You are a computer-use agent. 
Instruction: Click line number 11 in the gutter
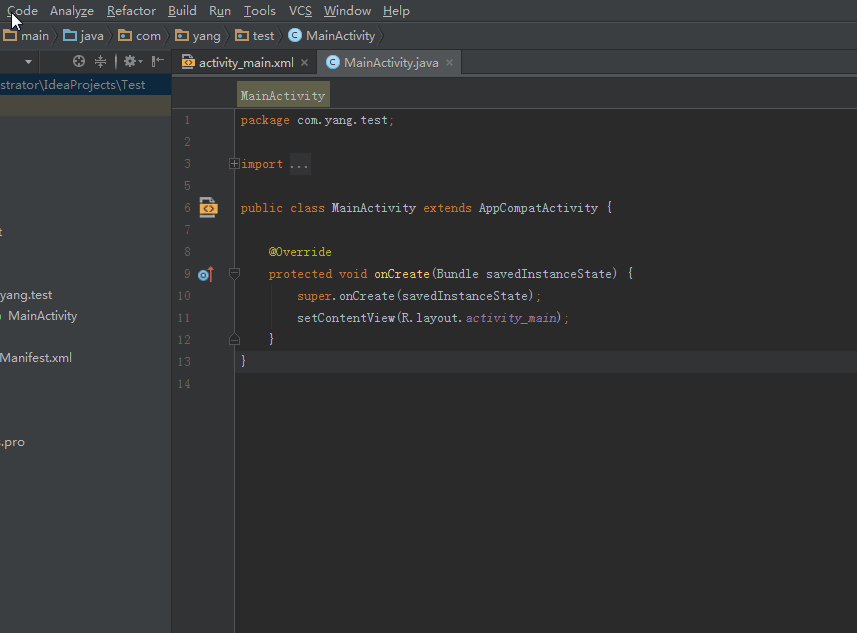184,317
